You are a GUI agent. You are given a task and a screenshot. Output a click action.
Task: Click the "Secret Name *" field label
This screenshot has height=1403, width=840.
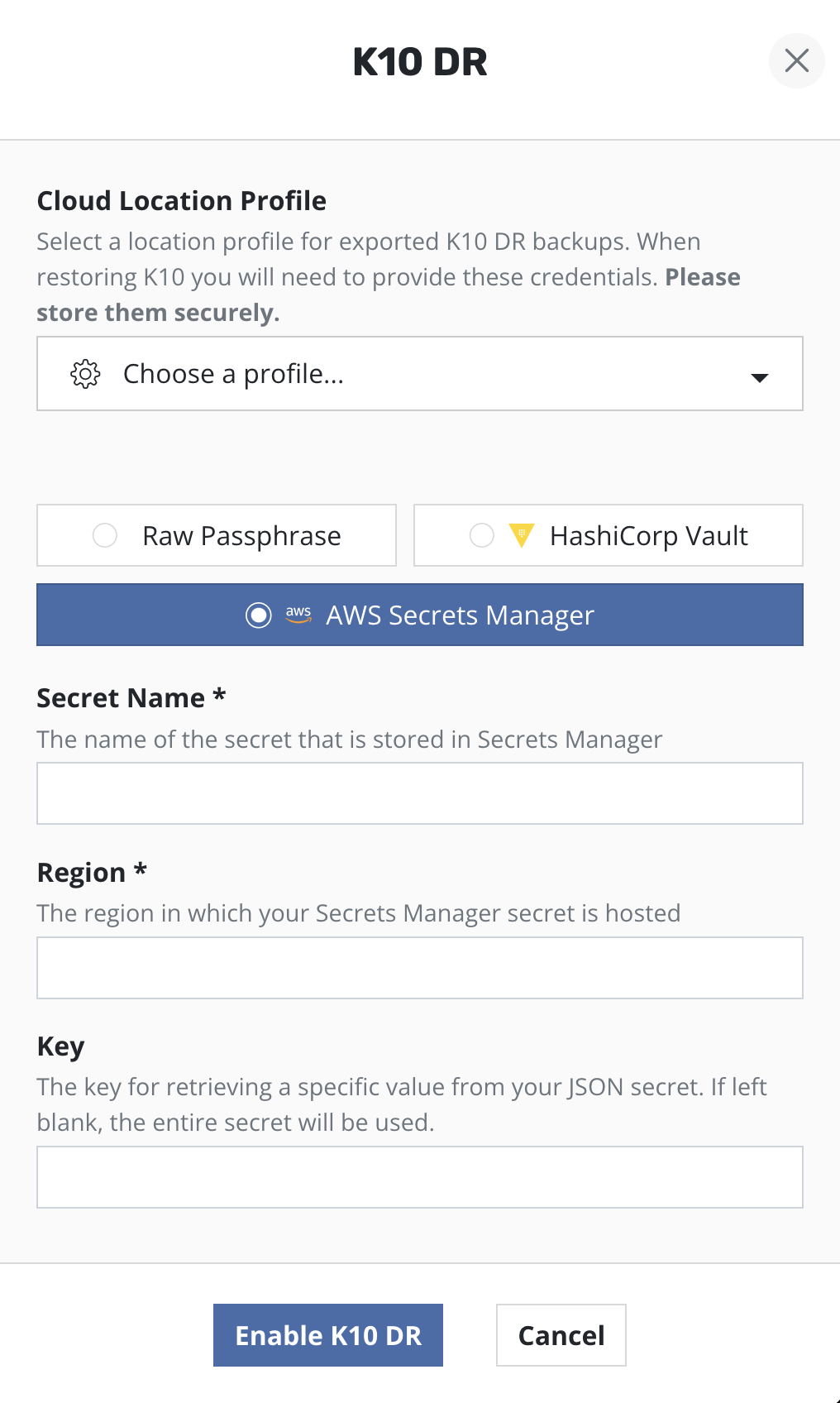click(131, 698)
